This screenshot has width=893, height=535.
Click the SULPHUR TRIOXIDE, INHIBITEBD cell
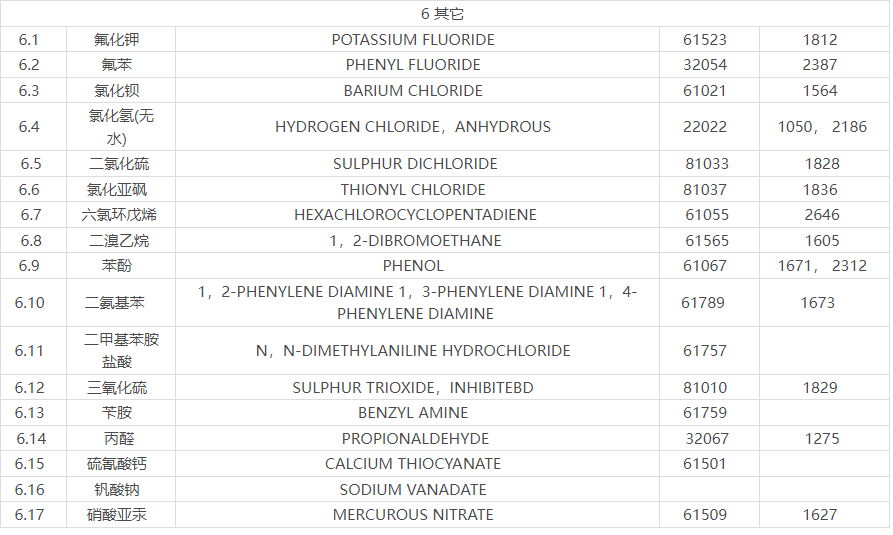pyautogui.click(x=413, y=388)
